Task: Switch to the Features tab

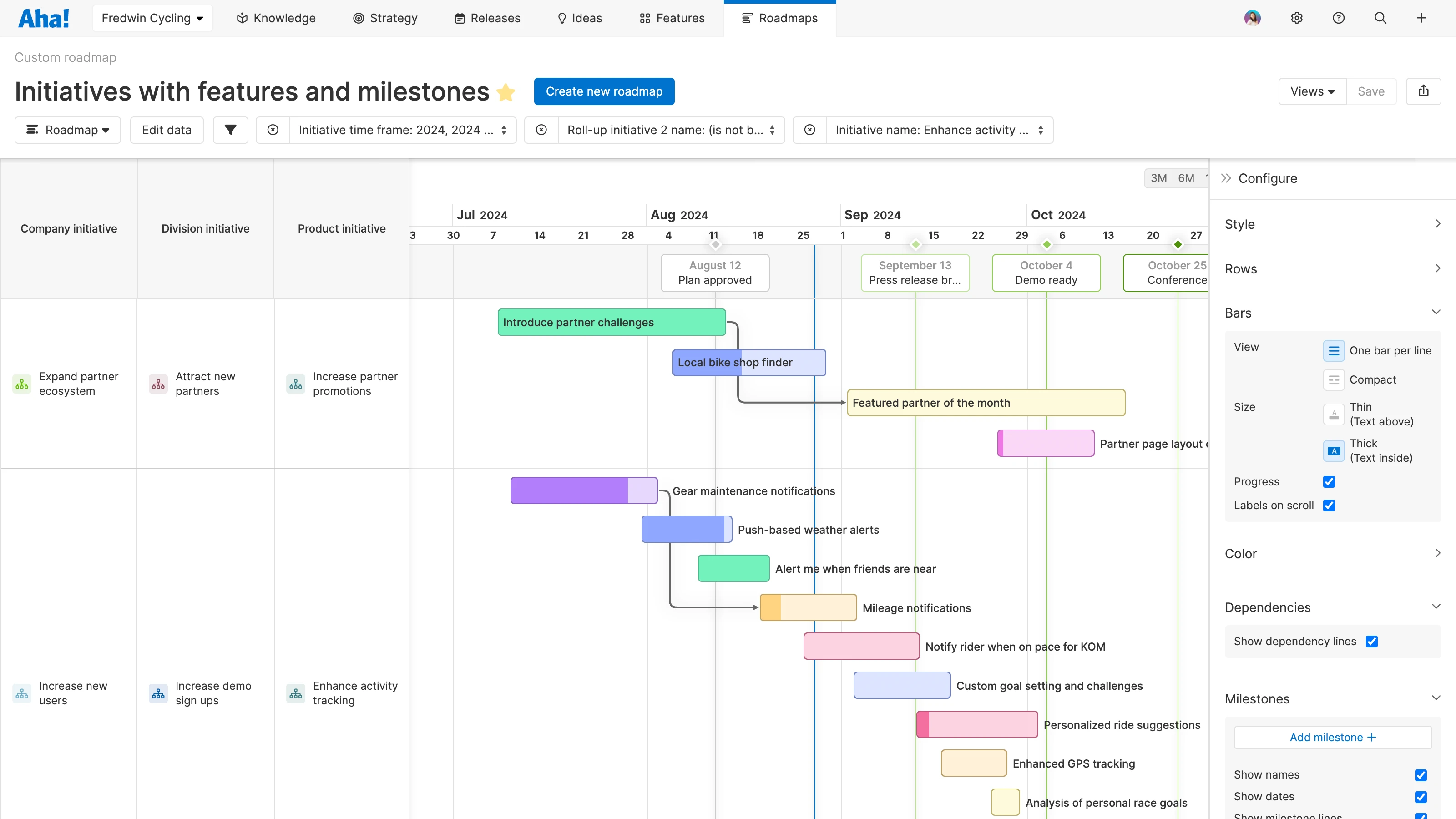Action: (672, 18)
